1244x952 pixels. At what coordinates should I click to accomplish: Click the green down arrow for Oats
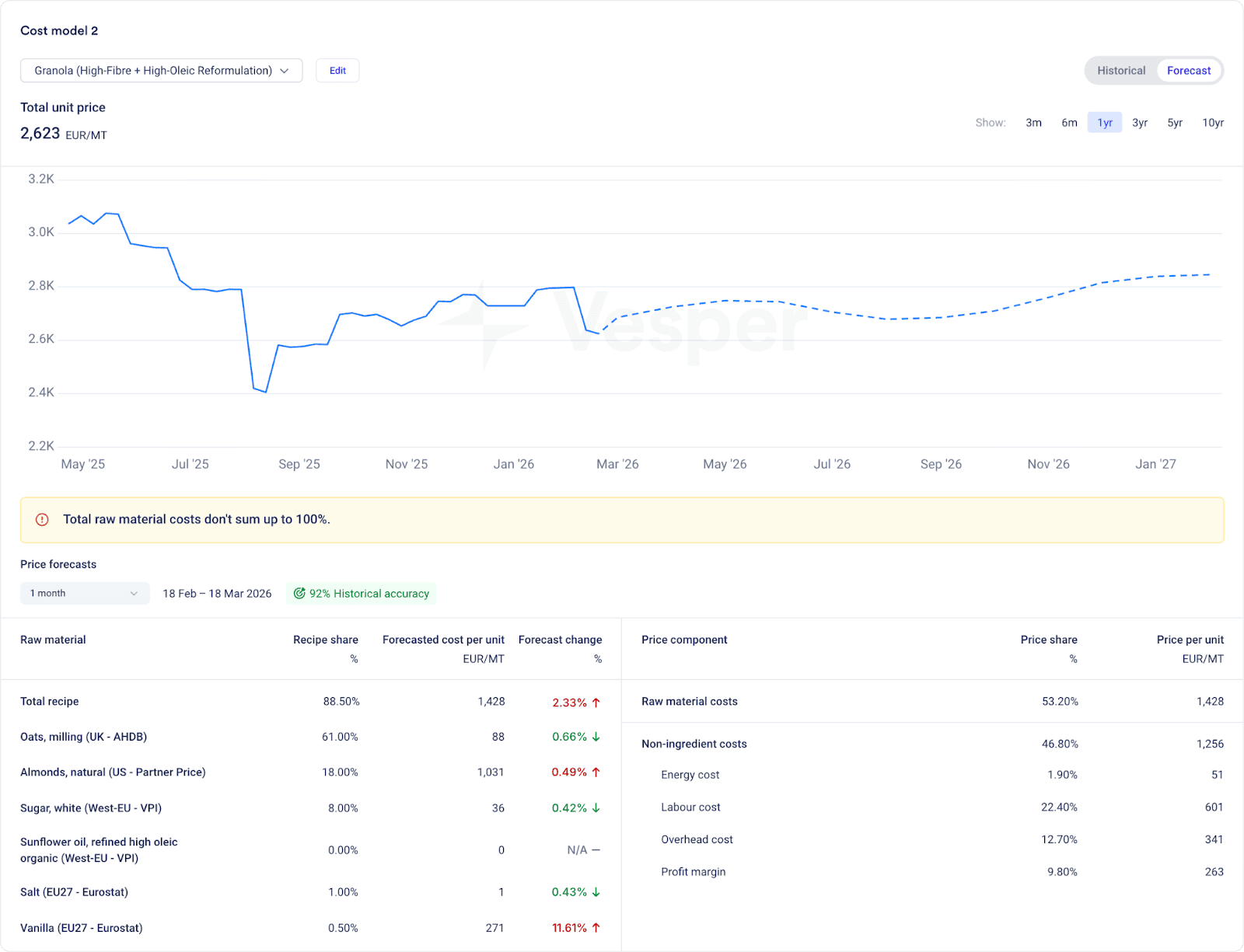click(x=596, y=737)
